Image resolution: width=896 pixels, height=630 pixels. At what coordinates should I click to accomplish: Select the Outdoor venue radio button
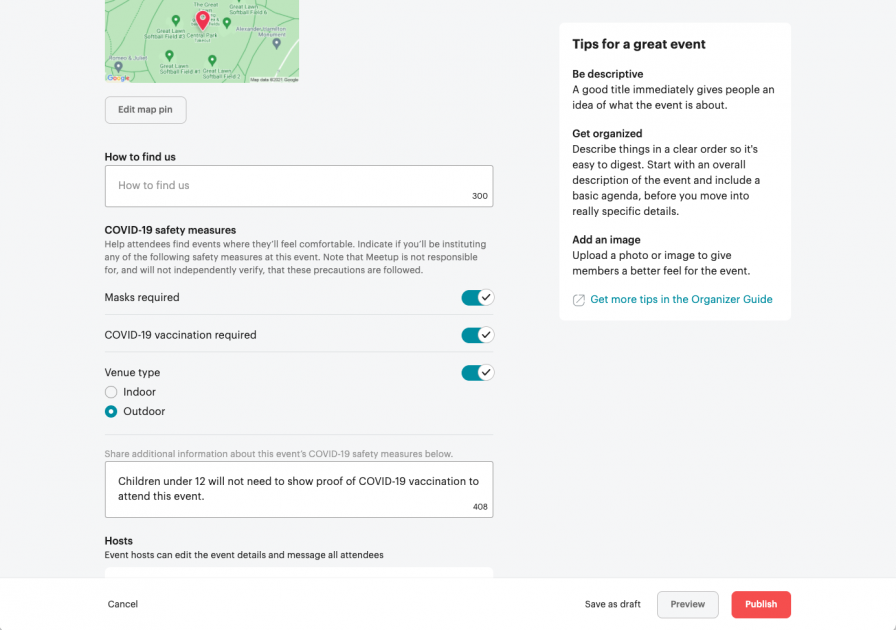(111, 411)
